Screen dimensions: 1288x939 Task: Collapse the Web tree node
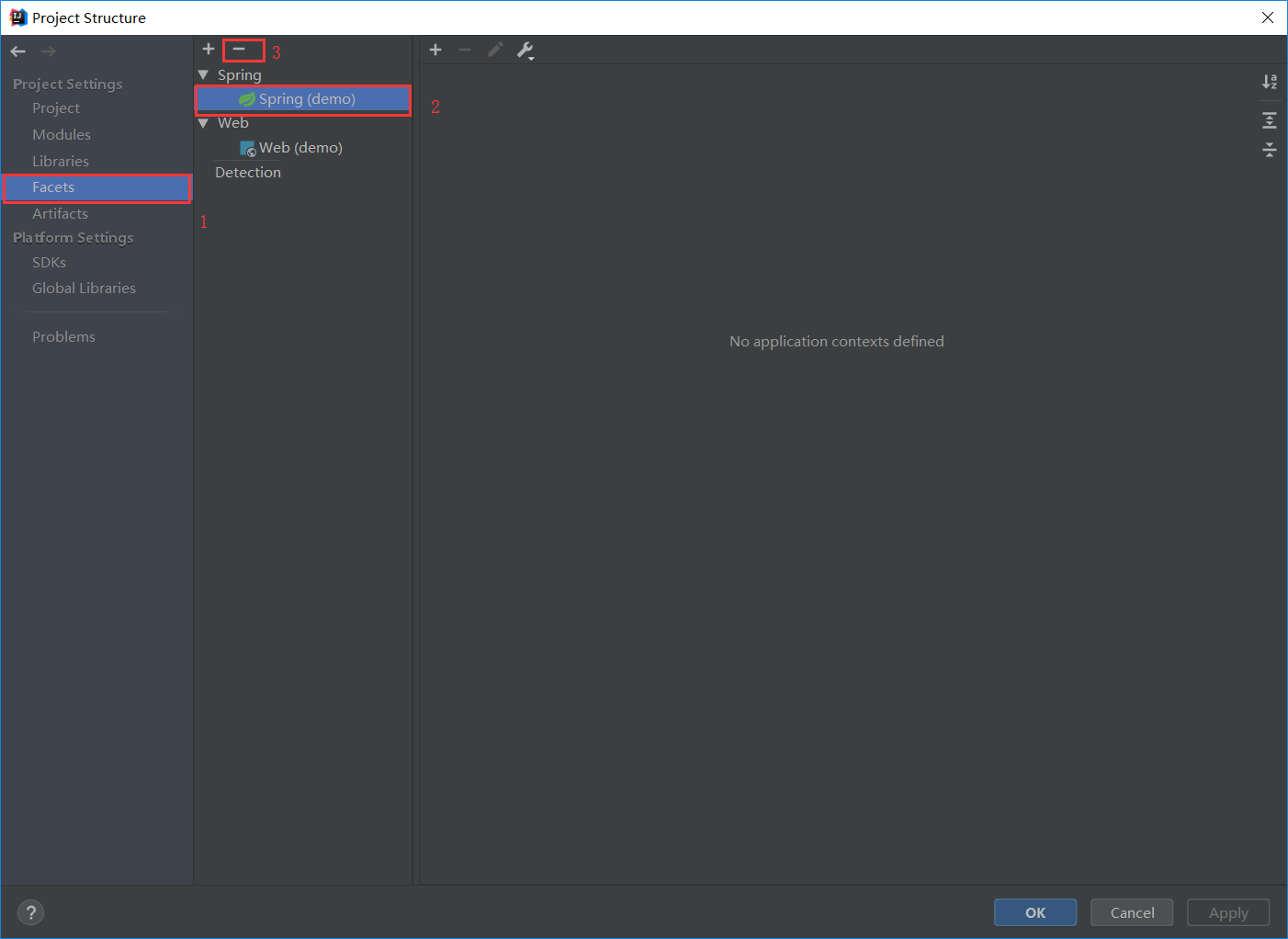click(x=204, y=123)
